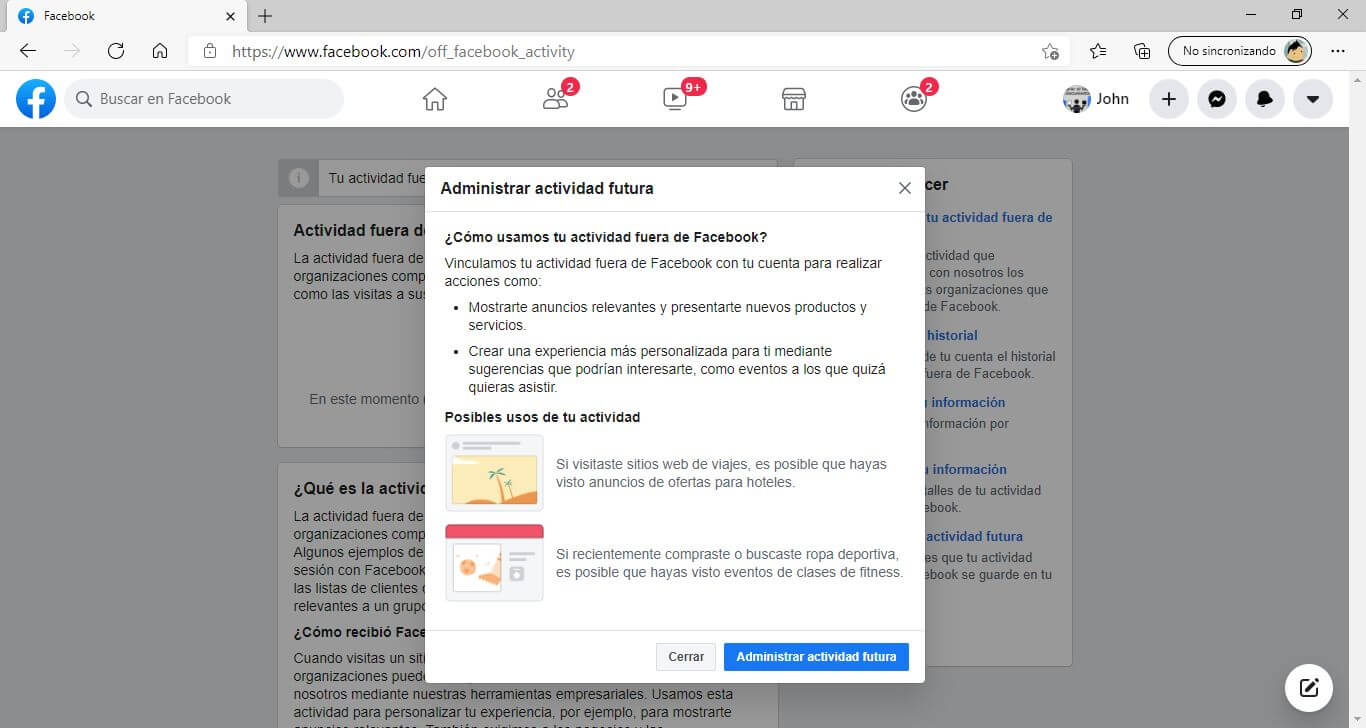The image size is (1366, 728).
Task: Open the Collections icon
Action: (x=1142, y=51)
